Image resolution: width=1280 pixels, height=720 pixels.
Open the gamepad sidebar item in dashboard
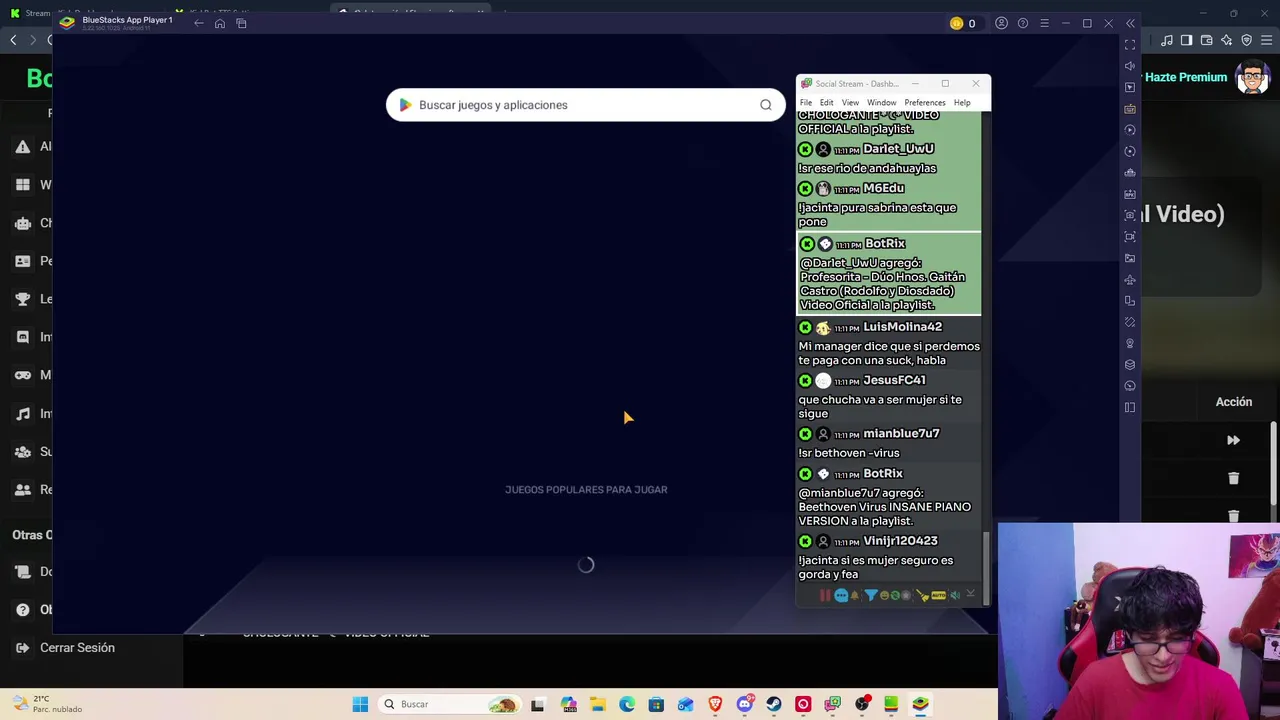(22, 375)
